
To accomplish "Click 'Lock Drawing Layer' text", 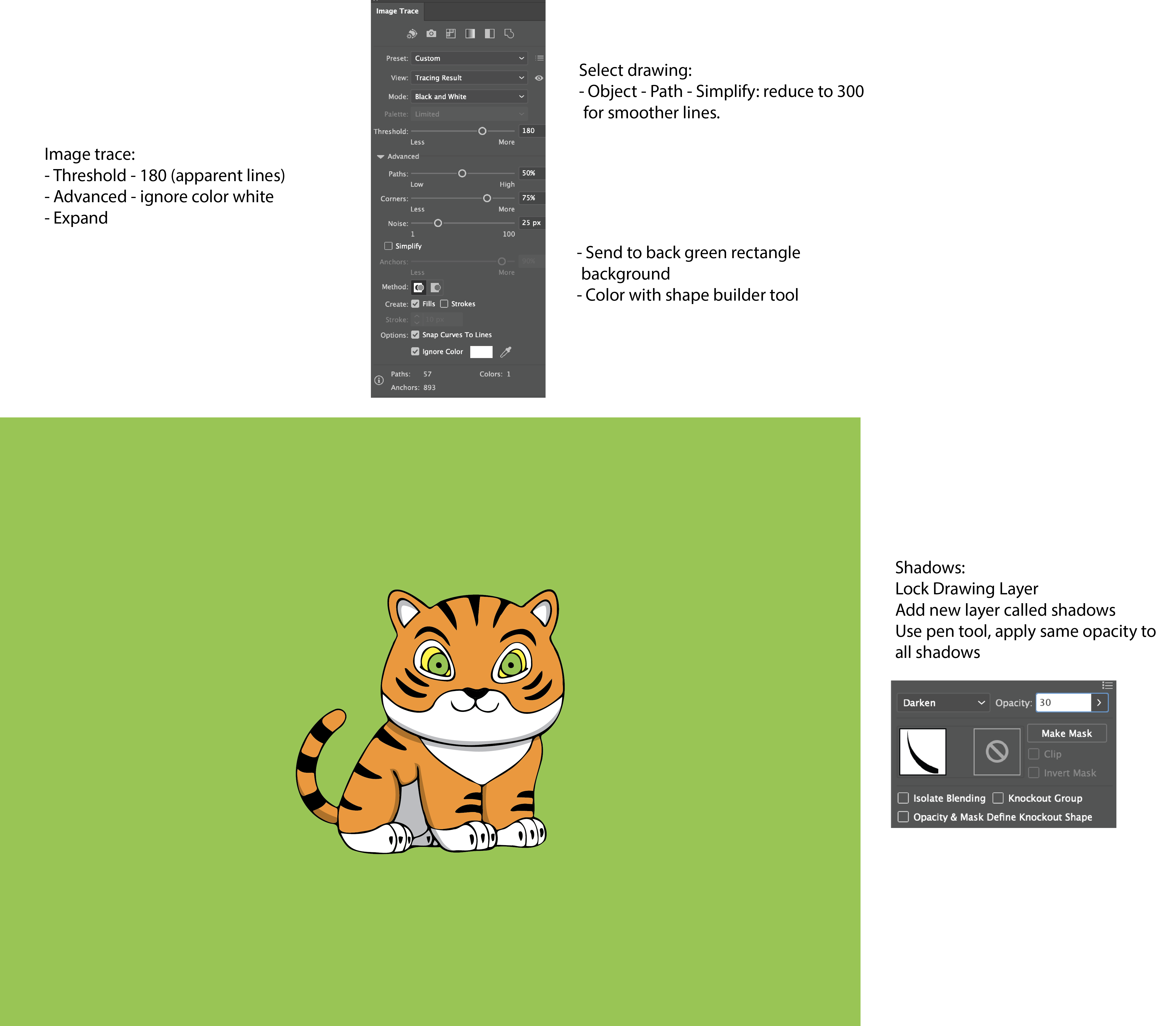I will [x=967, y=589].
